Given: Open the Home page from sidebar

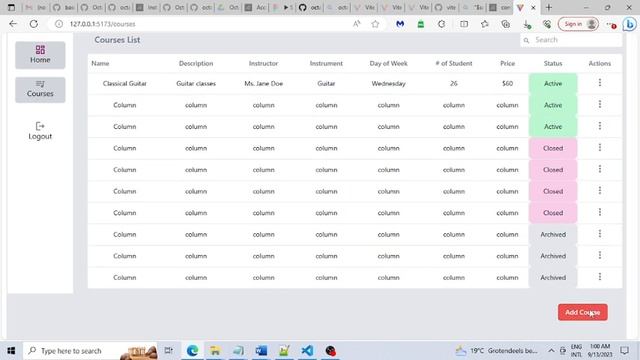Looking at the screenshot, I should tap(40, 55).
